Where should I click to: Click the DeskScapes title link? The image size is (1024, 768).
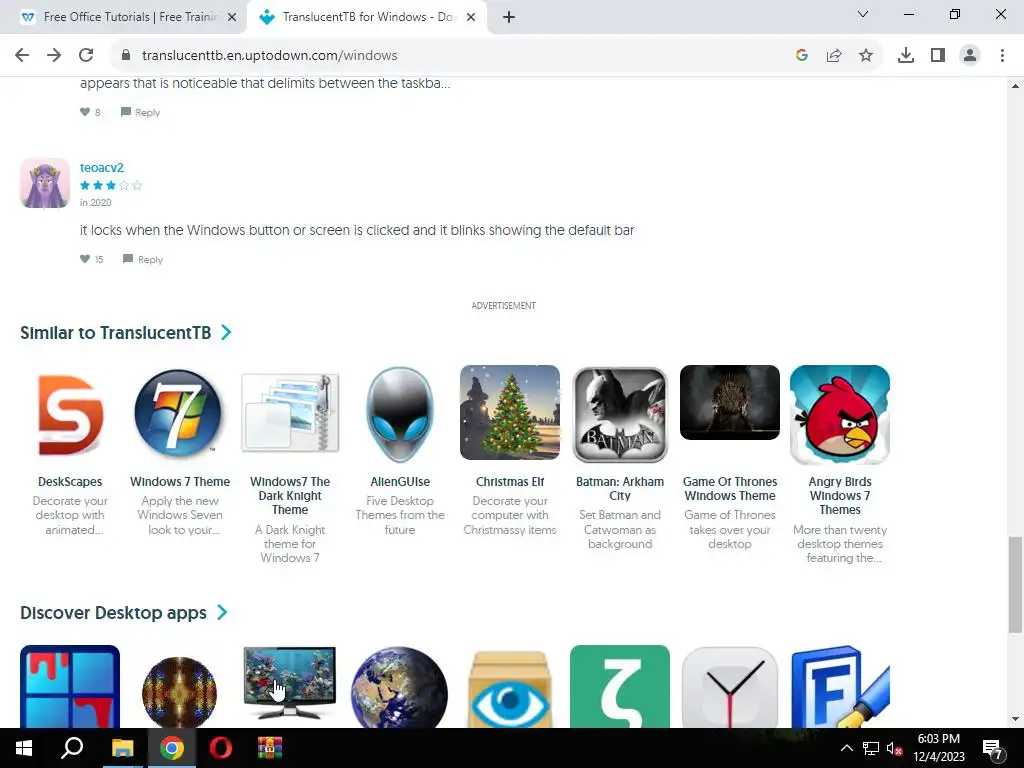coord(70,482)
